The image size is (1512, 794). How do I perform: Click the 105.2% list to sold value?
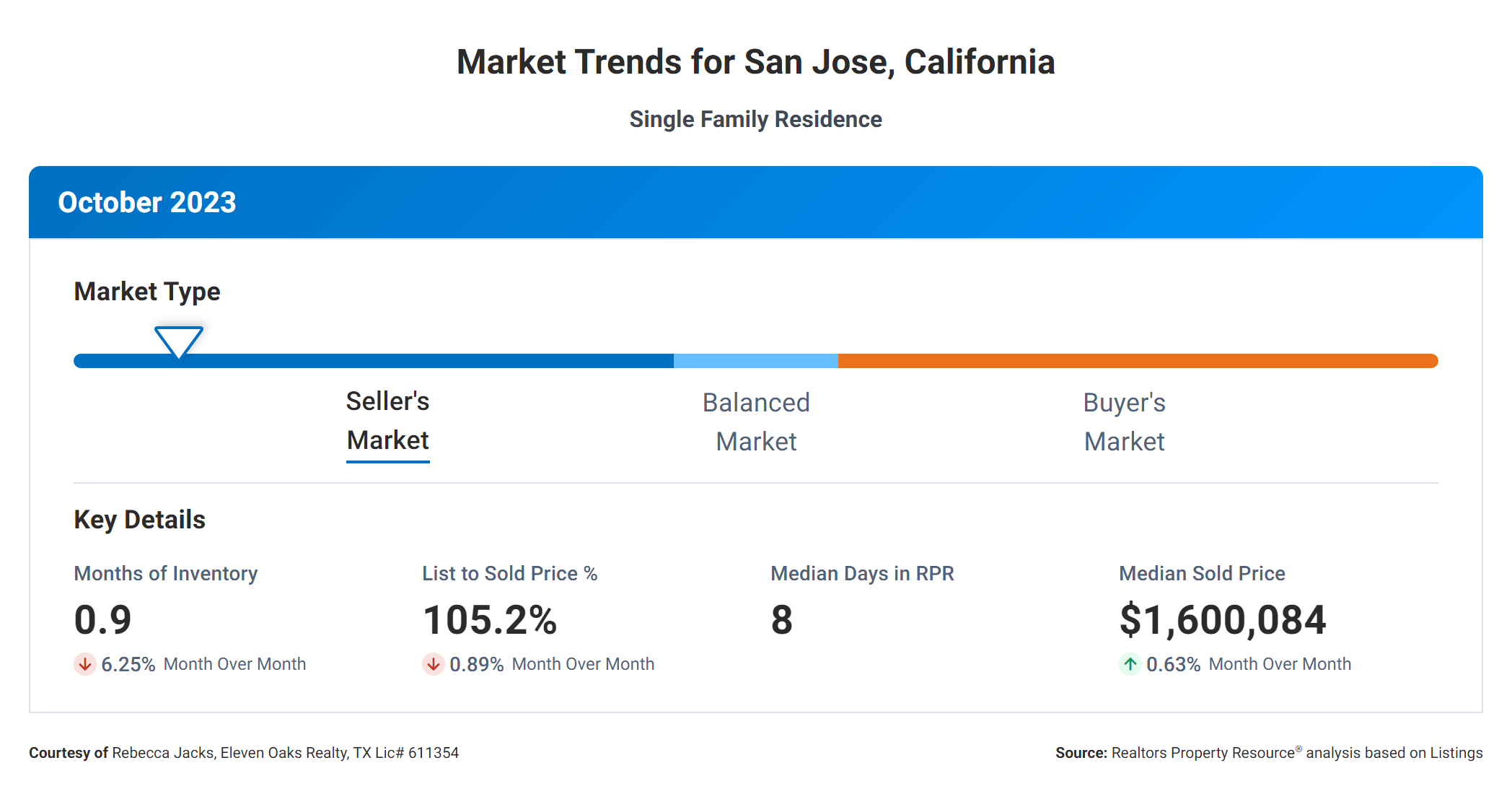tap(490, 620)
